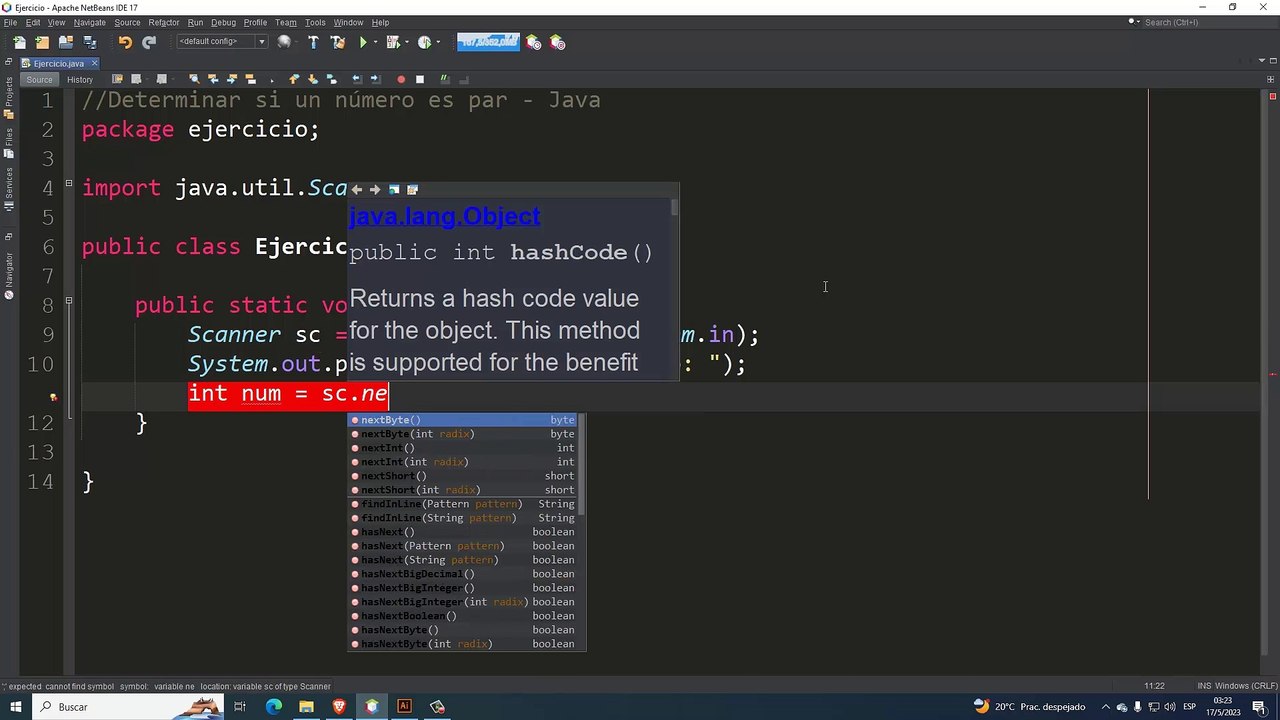This screenshot has height=720, width=1280.
Task: Click the shift line left icon
Action: pos(357,79)
